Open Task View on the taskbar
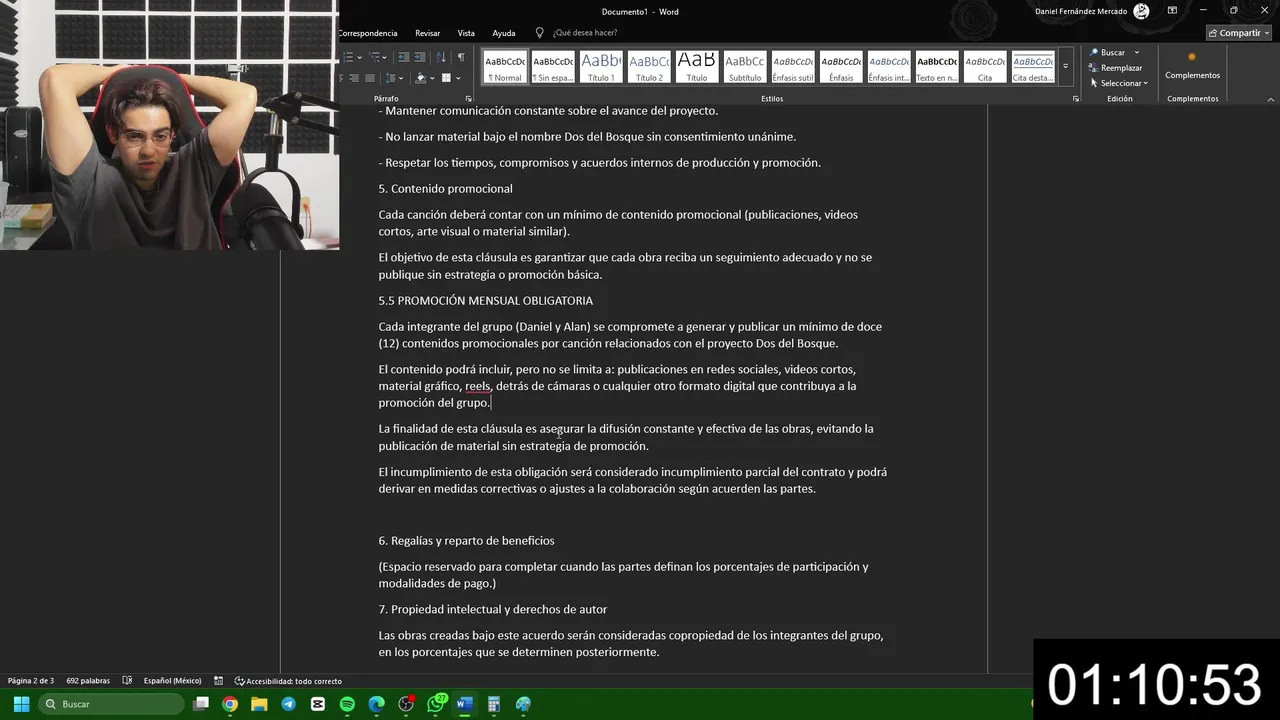The width and height of the screenshot is (1280, 720). (201, 704)
